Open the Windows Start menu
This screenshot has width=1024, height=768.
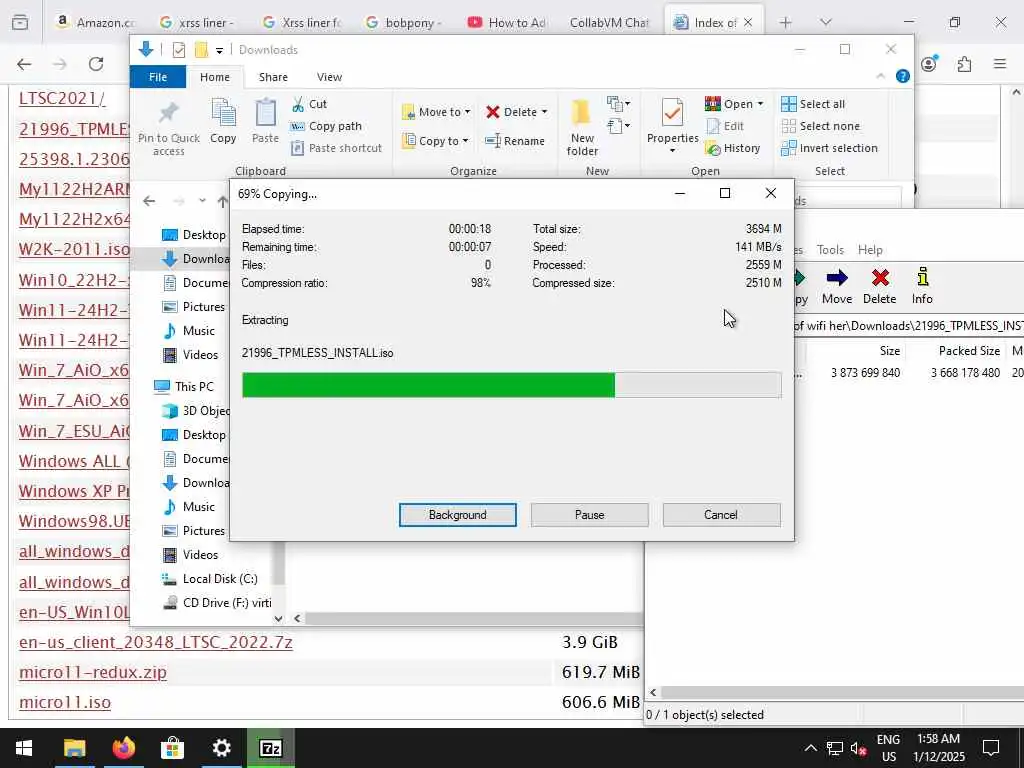24,748
